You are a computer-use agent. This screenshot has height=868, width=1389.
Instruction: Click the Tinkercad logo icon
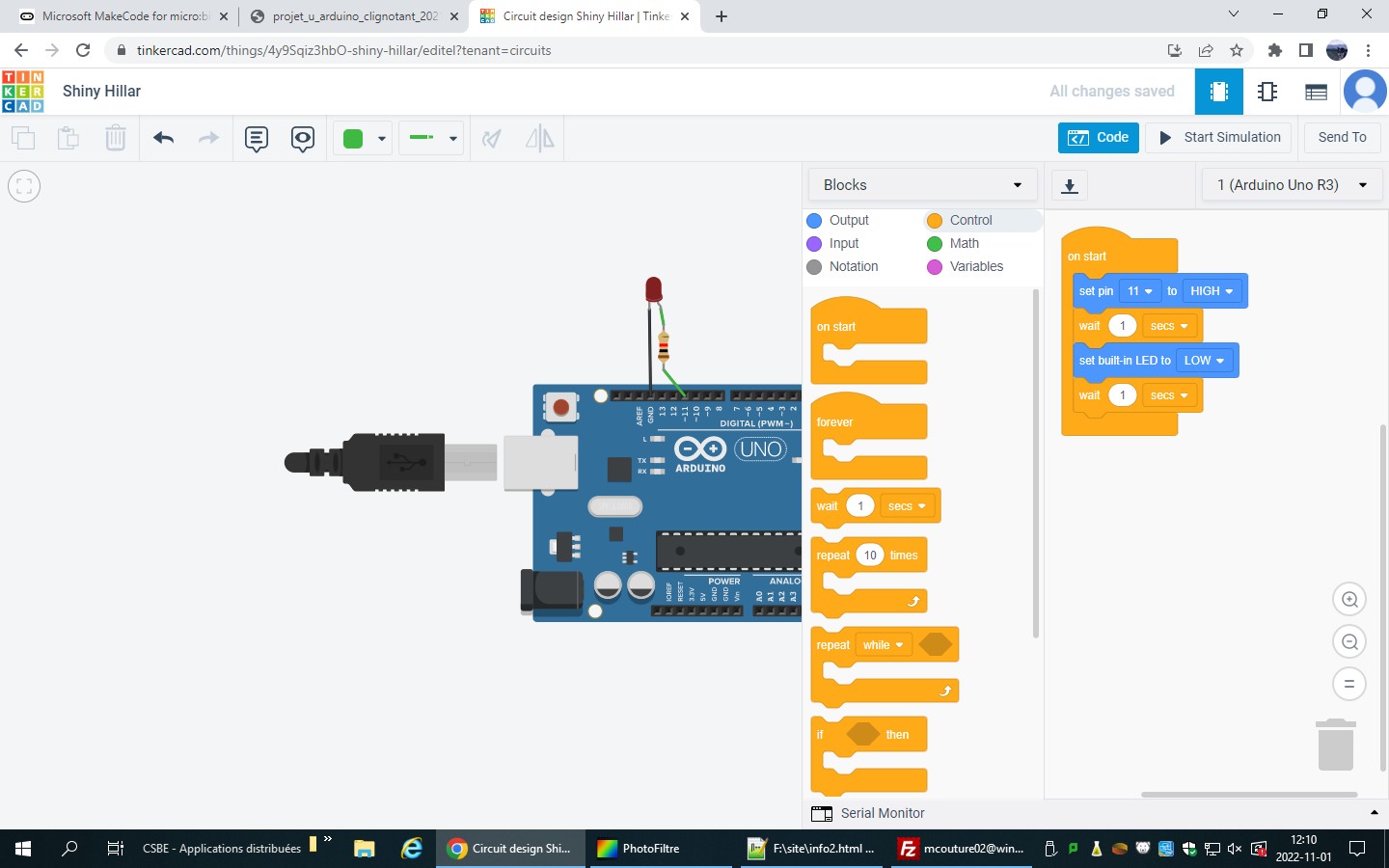coord(23,92)
